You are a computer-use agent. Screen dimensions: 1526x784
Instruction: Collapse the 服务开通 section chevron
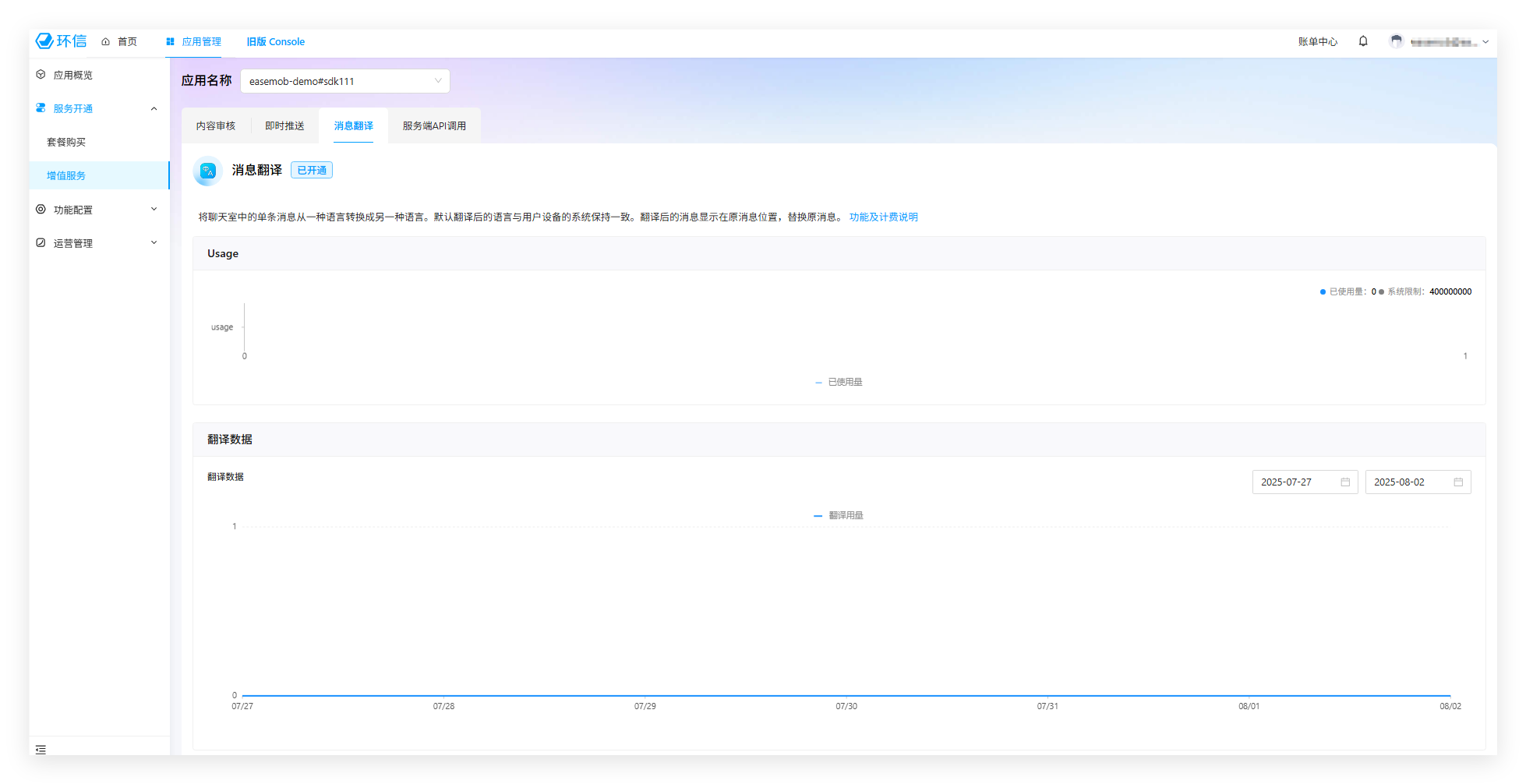(x=154, y=108)
